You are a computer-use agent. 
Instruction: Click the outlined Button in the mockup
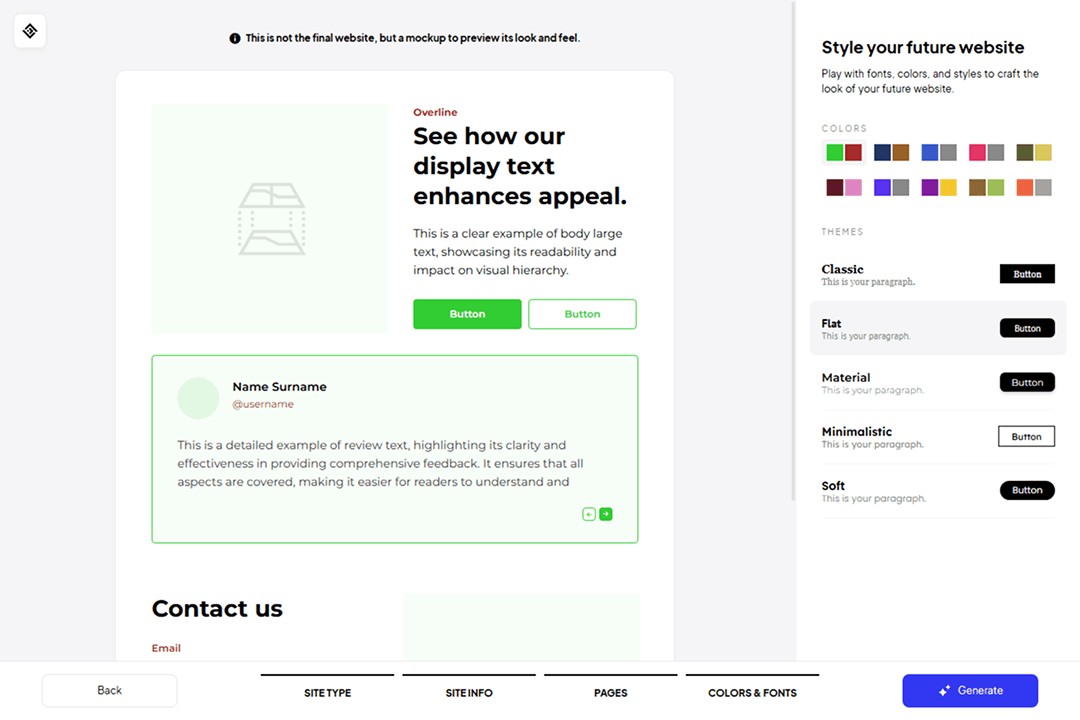coord(582,314)
